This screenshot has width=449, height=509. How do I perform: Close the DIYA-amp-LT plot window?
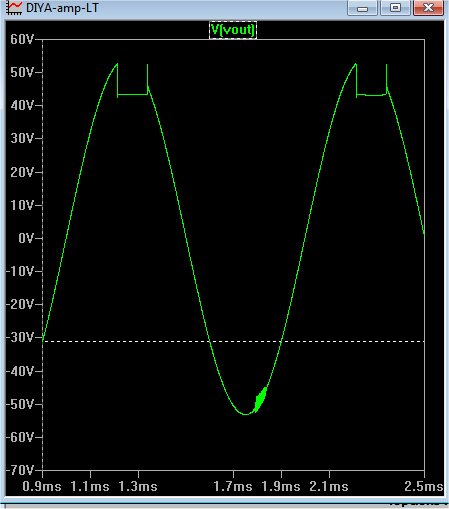(x=428, y=8)
